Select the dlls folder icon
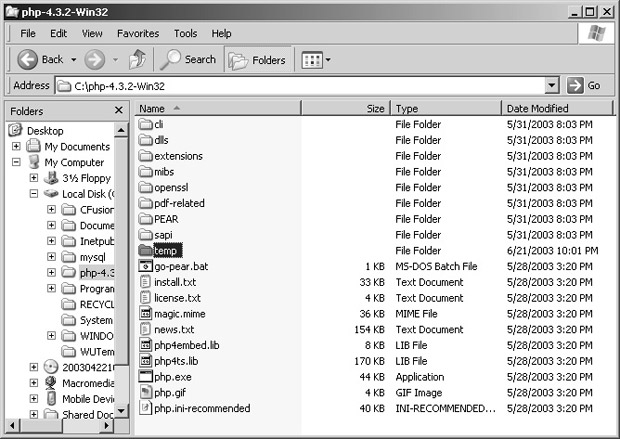The image size is (620, 439). tap(146, 140)
